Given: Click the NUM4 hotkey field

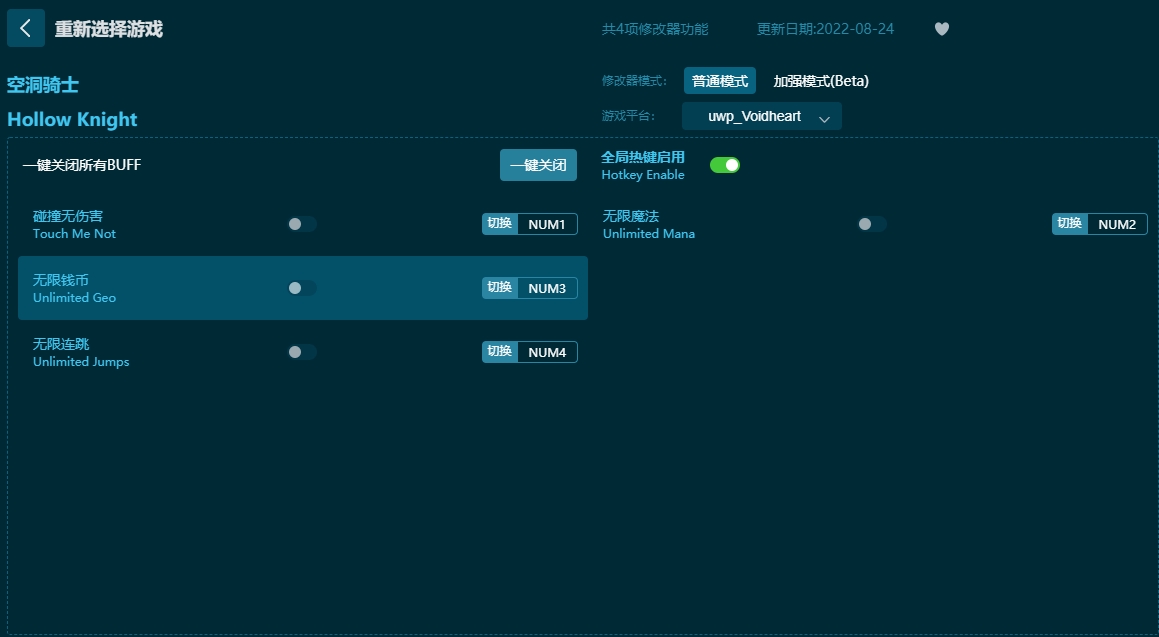Looking at the screenshot, I should pyautogui.click(x=547, y=352).
